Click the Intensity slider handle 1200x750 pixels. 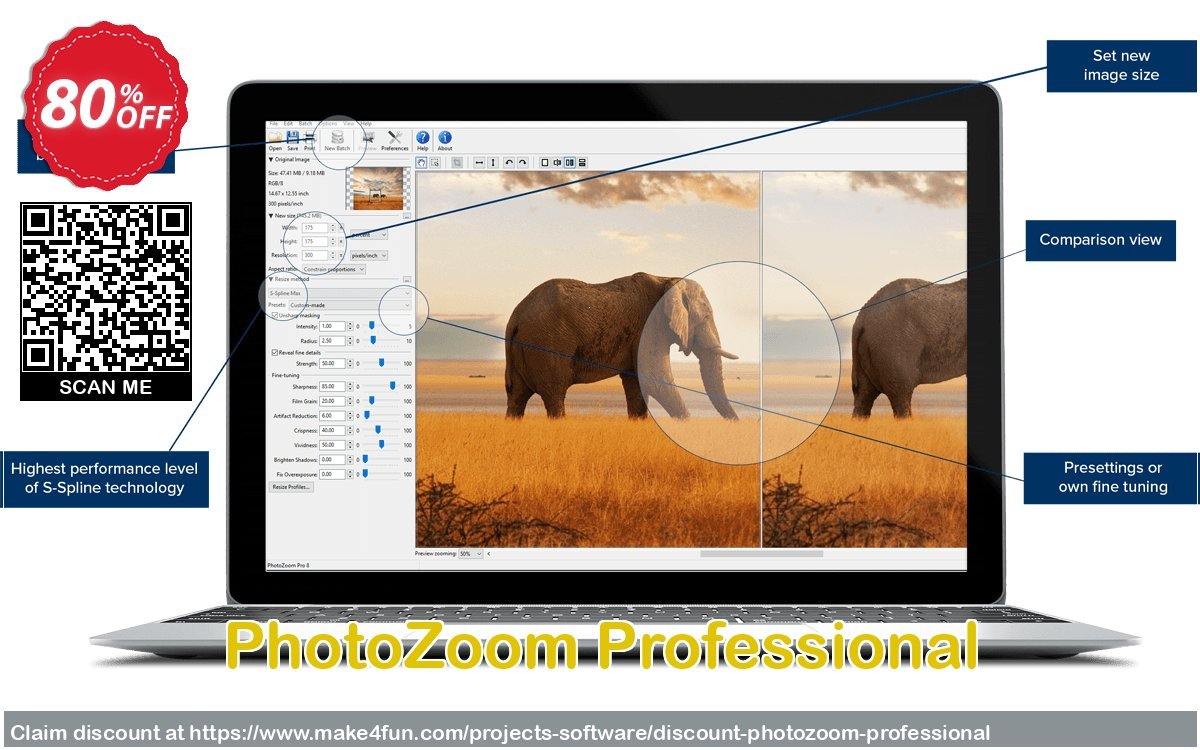point(371,325)
